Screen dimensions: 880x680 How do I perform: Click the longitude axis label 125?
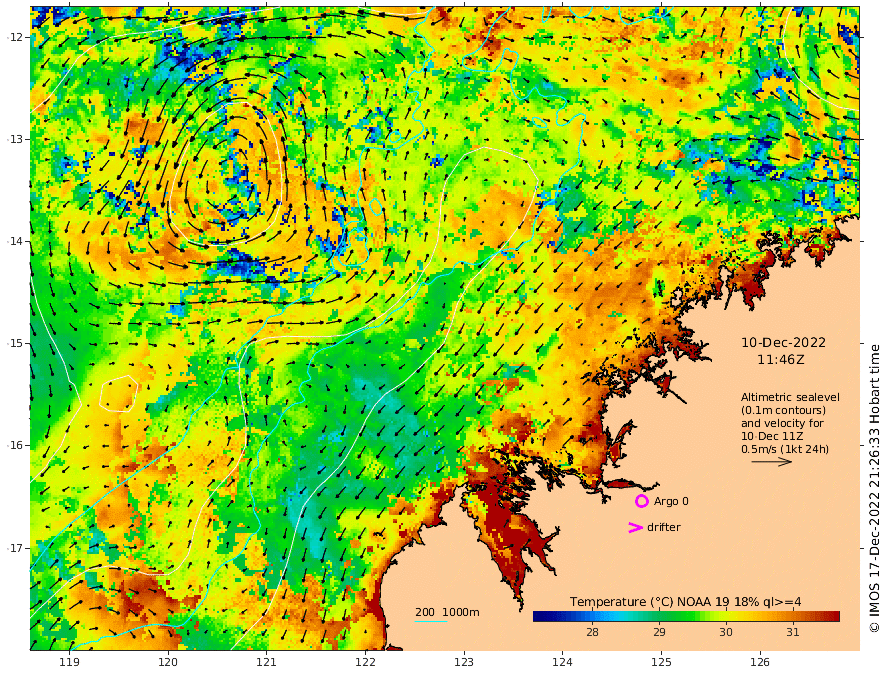[x=662, y=663]
